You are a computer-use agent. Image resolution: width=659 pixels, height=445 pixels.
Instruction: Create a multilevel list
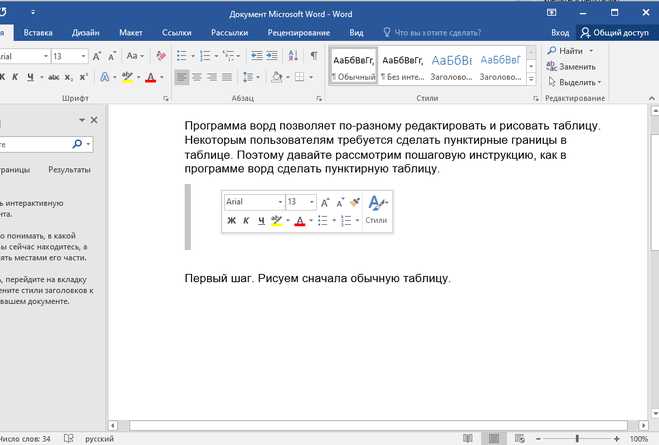(229, 55)
